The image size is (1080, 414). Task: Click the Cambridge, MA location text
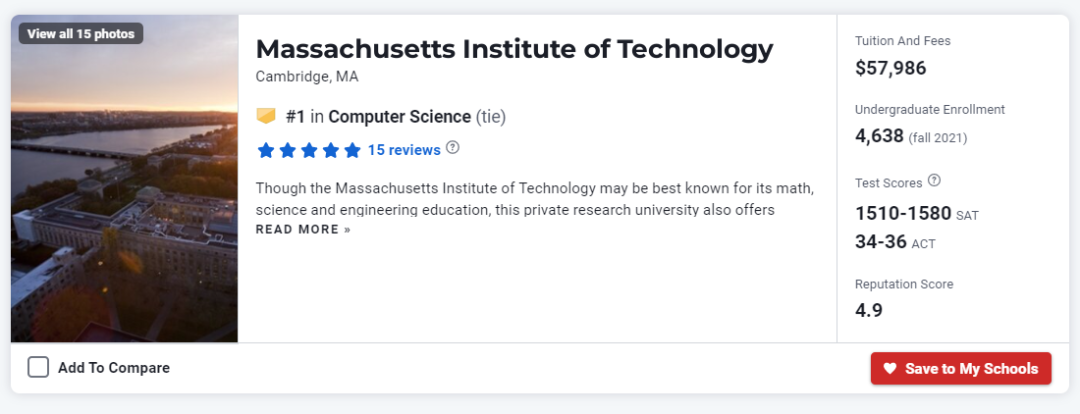(307, 76)
